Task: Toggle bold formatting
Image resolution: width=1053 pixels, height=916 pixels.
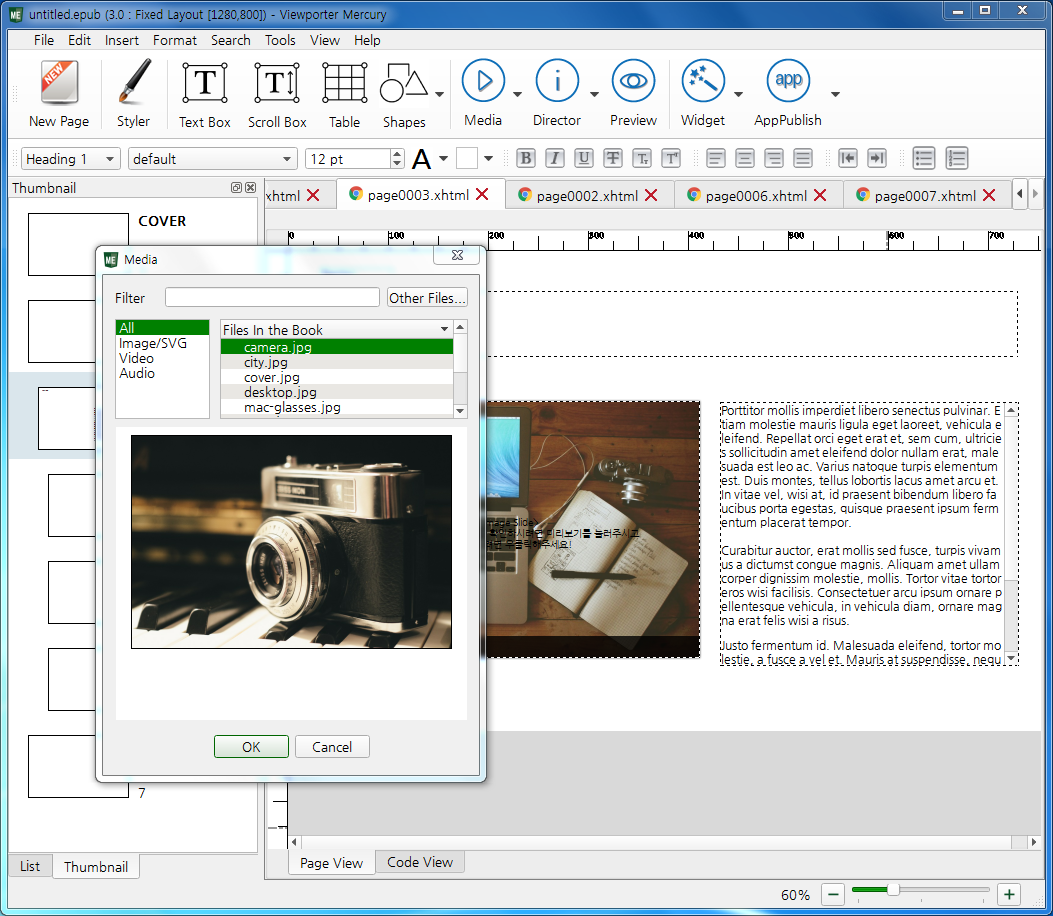Action: (x=526, y=158)
